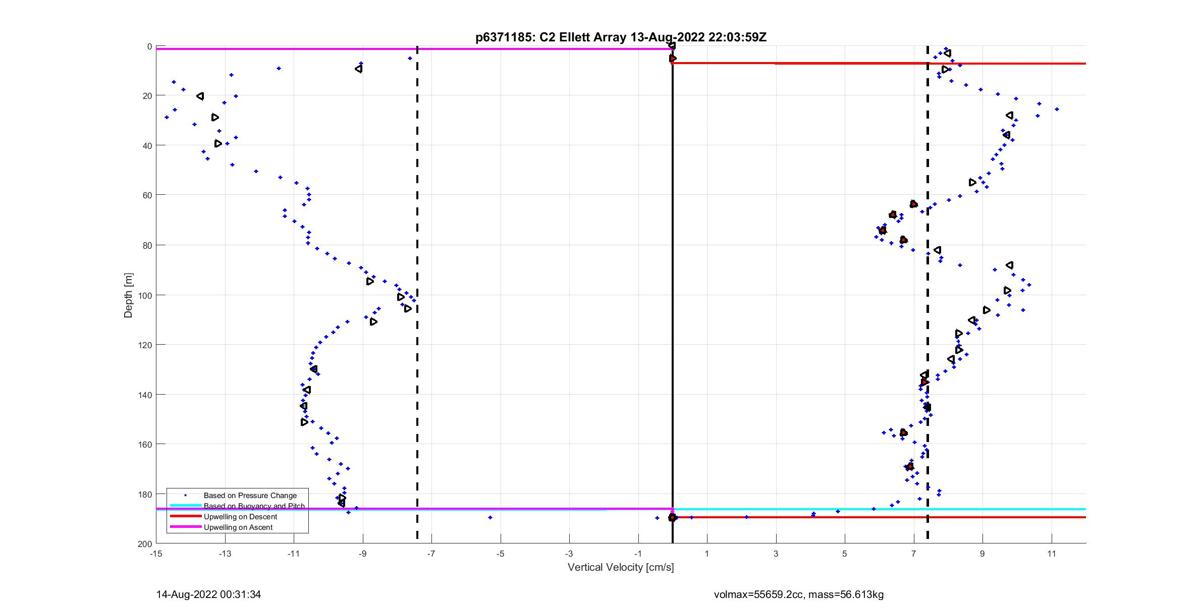This screenshot has height=611, width=1200.
Task: Click the magenta line sample in legend
Action: tap(184, 527)
